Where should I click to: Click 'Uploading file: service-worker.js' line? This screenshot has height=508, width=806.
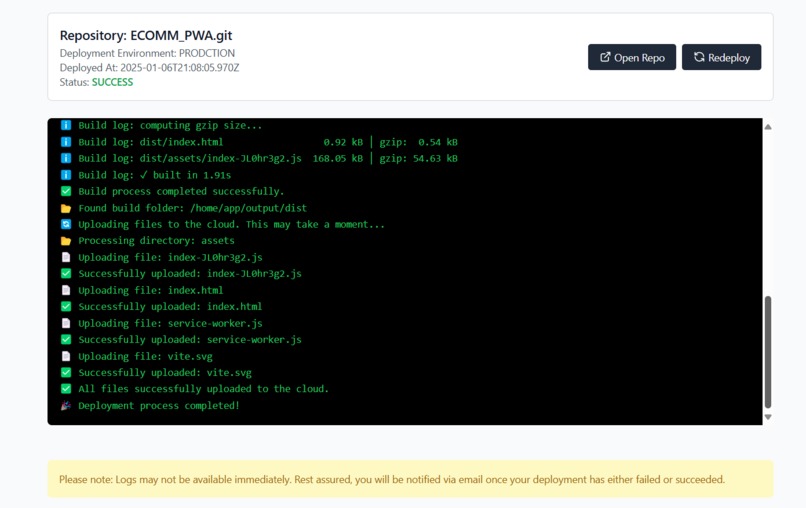click(170, 323)
